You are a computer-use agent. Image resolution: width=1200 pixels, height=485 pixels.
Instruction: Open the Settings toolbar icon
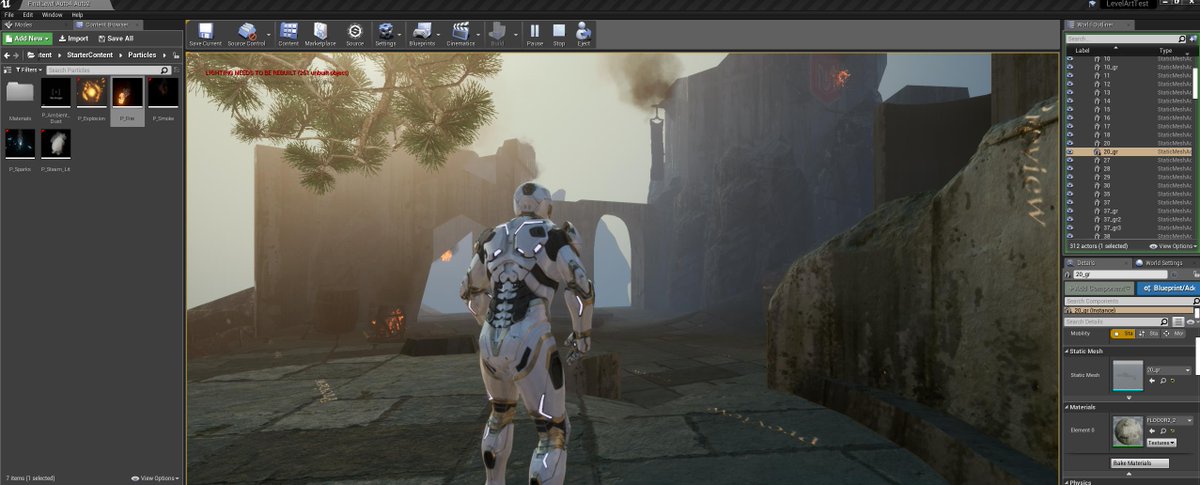pos(385,34)
